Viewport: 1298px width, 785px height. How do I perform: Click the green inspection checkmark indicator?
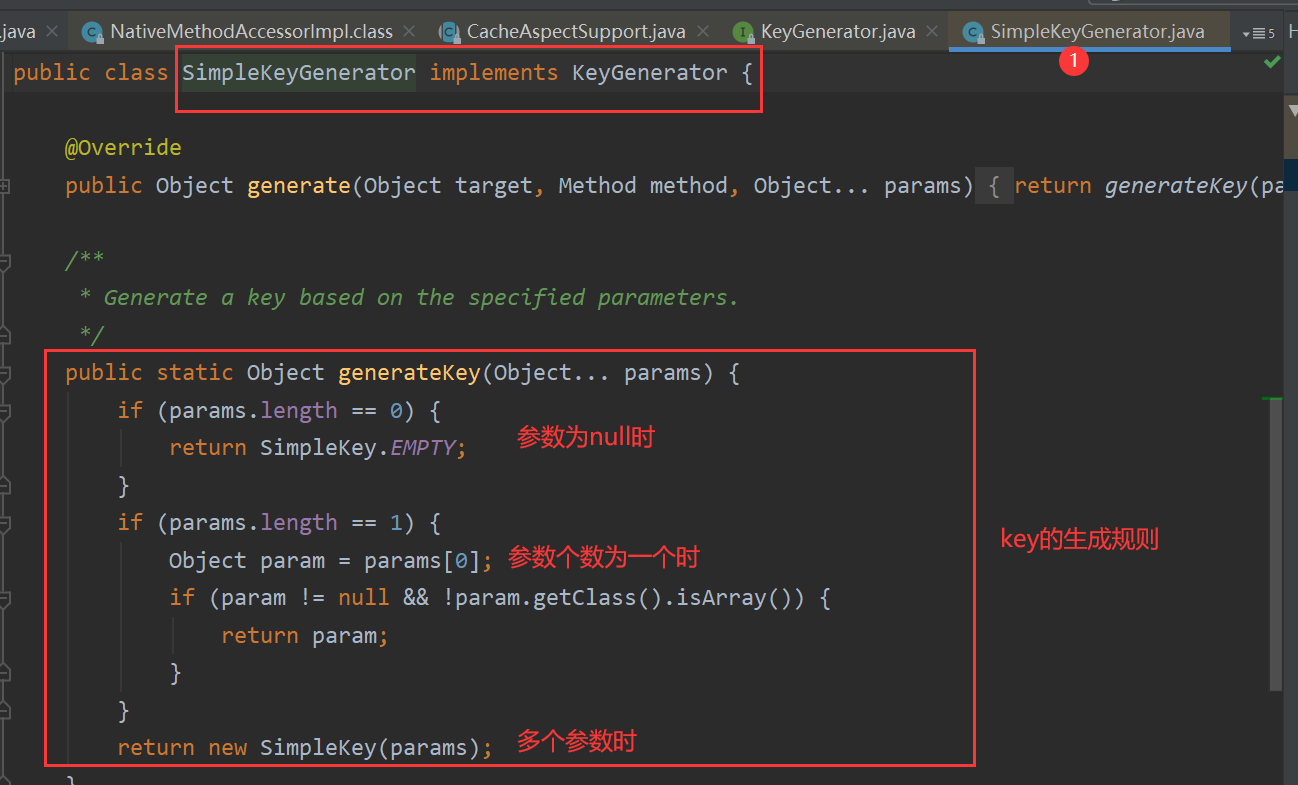tap(1271, 61)
